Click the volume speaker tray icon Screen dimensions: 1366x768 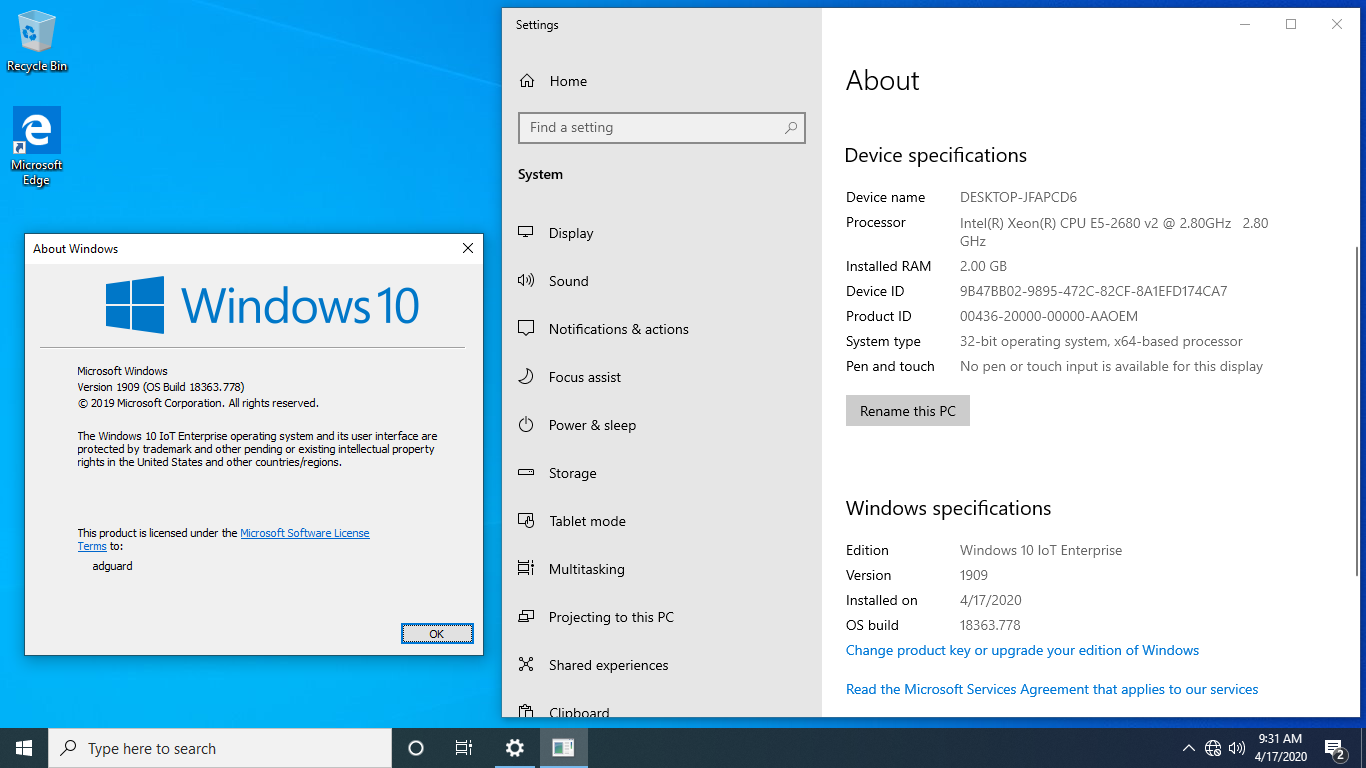coord(1237,748)
